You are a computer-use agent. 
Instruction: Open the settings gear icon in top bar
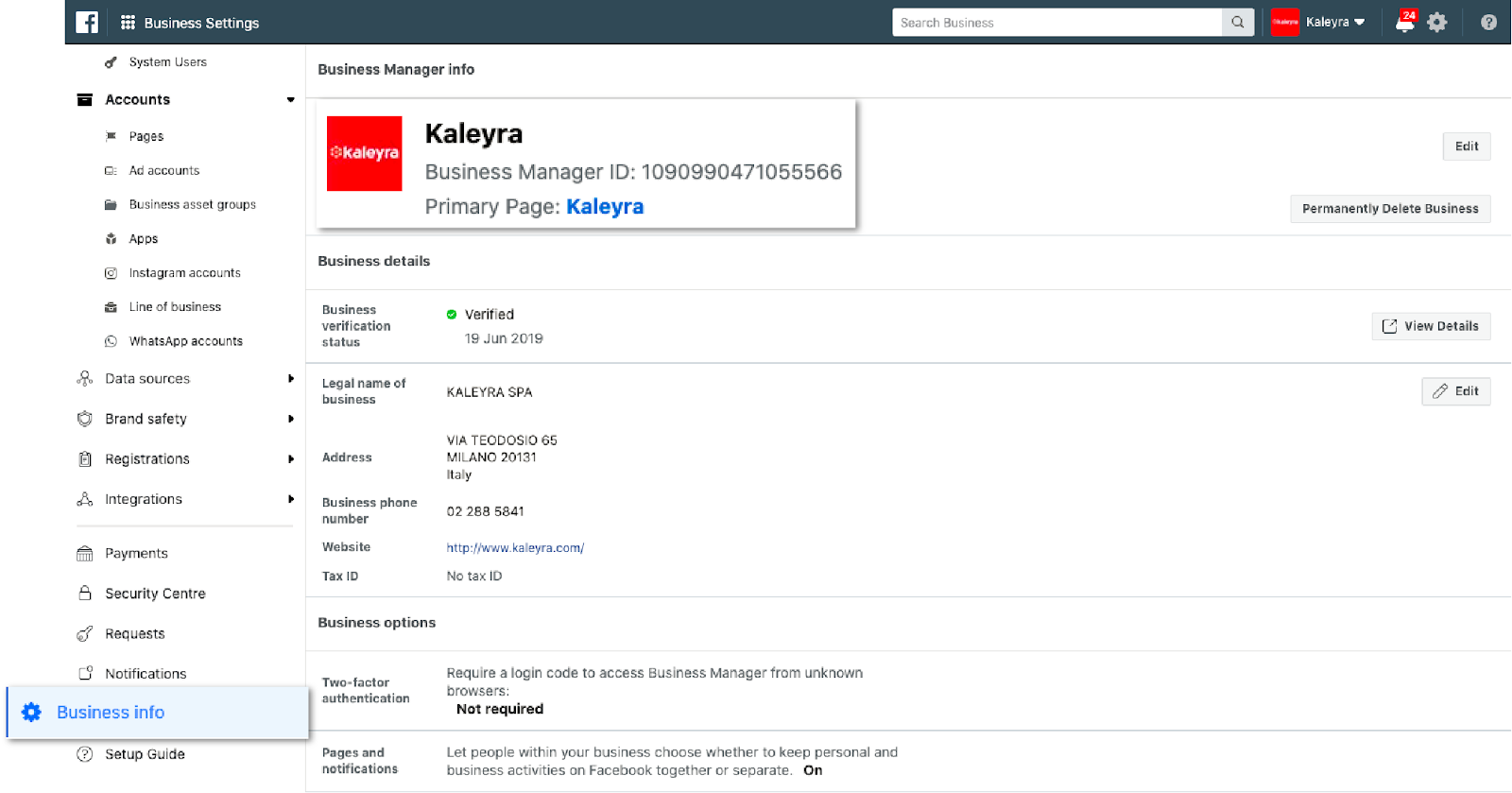tap(1437, 22)
